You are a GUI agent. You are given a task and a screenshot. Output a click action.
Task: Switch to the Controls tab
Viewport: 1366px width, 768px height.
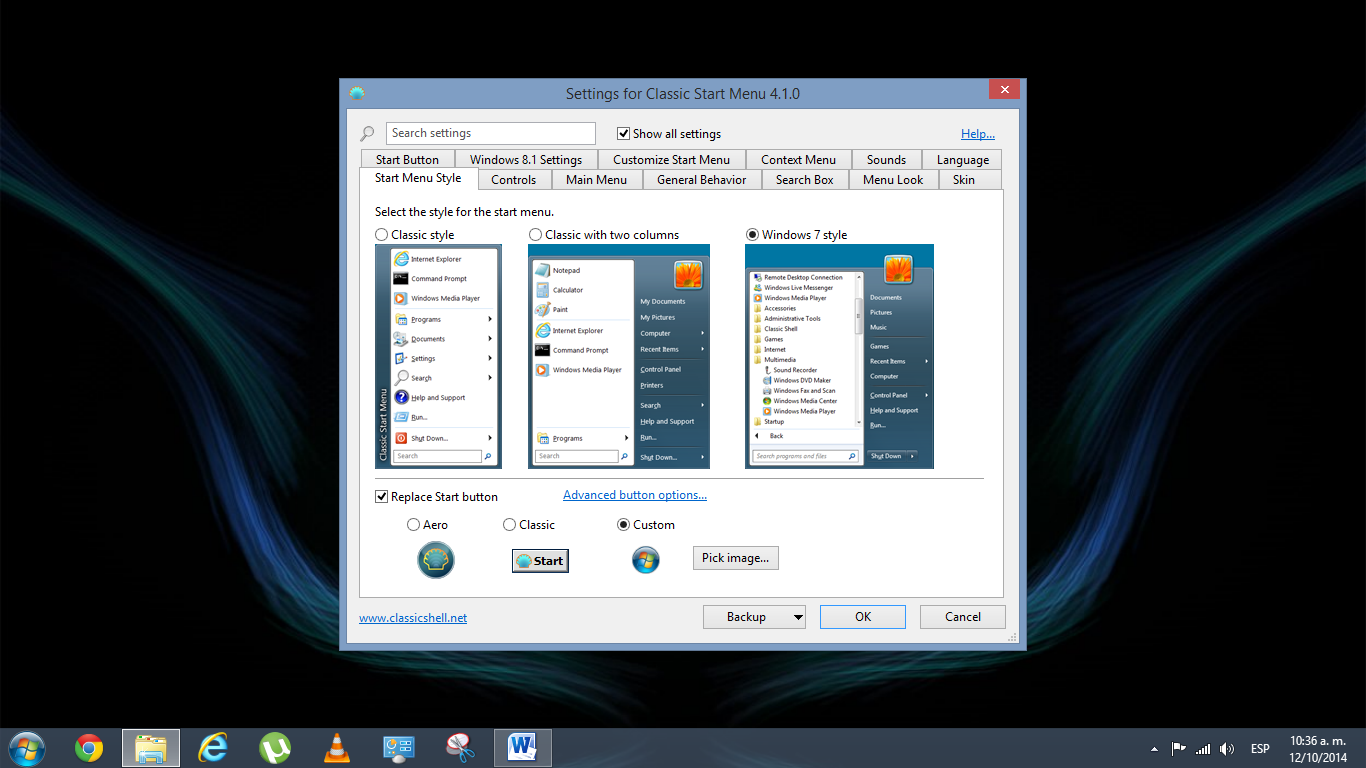click(514, 180)
